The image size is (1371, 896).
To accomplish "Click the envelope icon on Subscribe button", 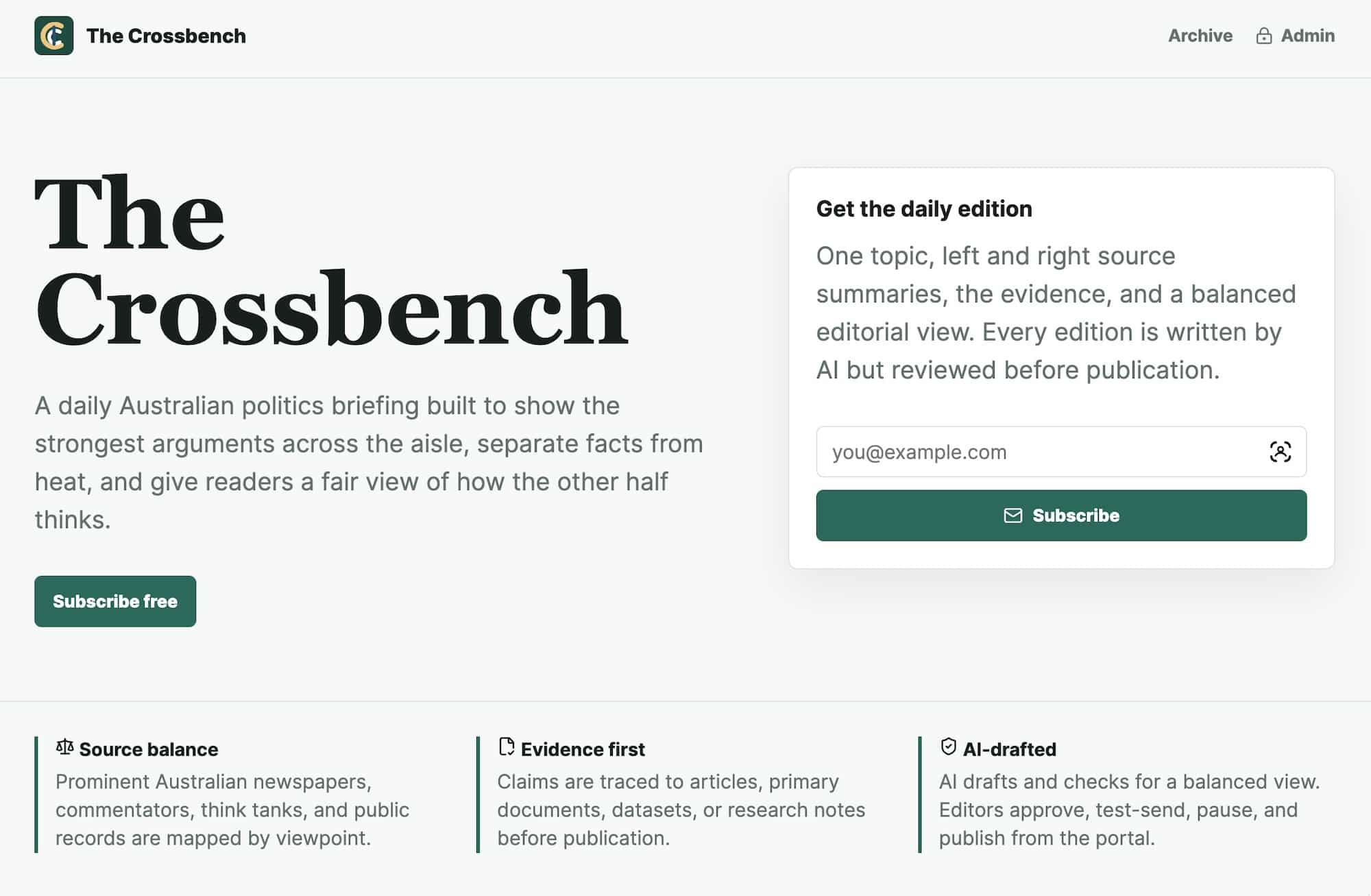I will (x=1012, y=516).
